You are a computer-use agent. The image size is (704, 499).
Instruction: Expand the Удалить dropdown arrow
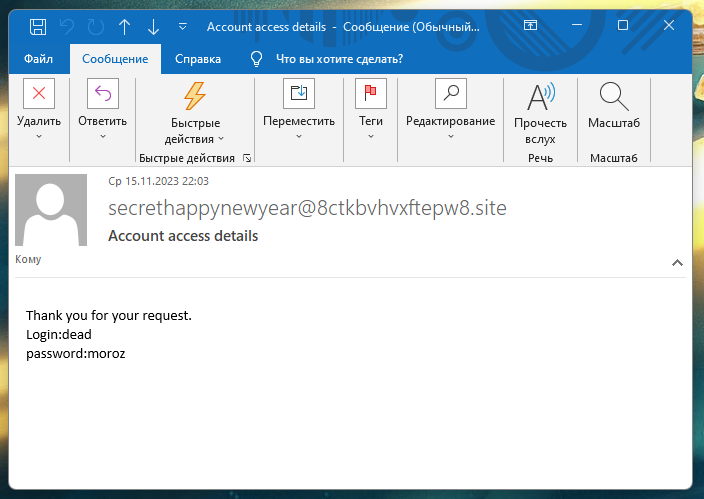pyautogui.click(x=39, y=136)
